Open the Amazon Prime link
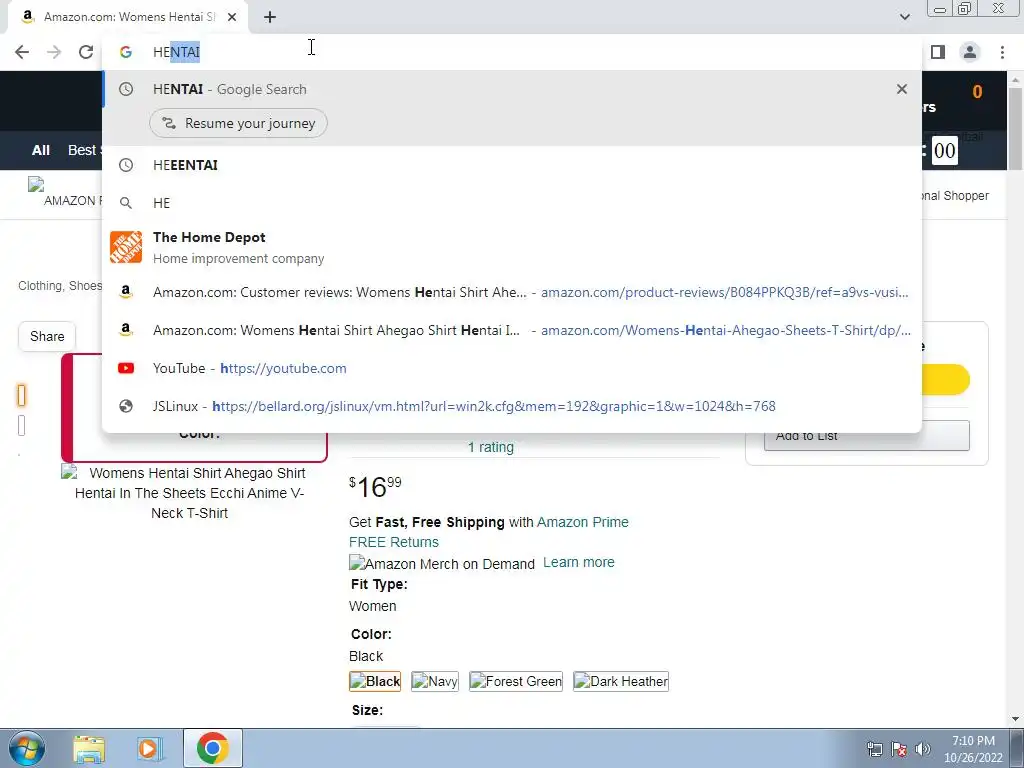 pyautogui.click(x=583, y=522)
